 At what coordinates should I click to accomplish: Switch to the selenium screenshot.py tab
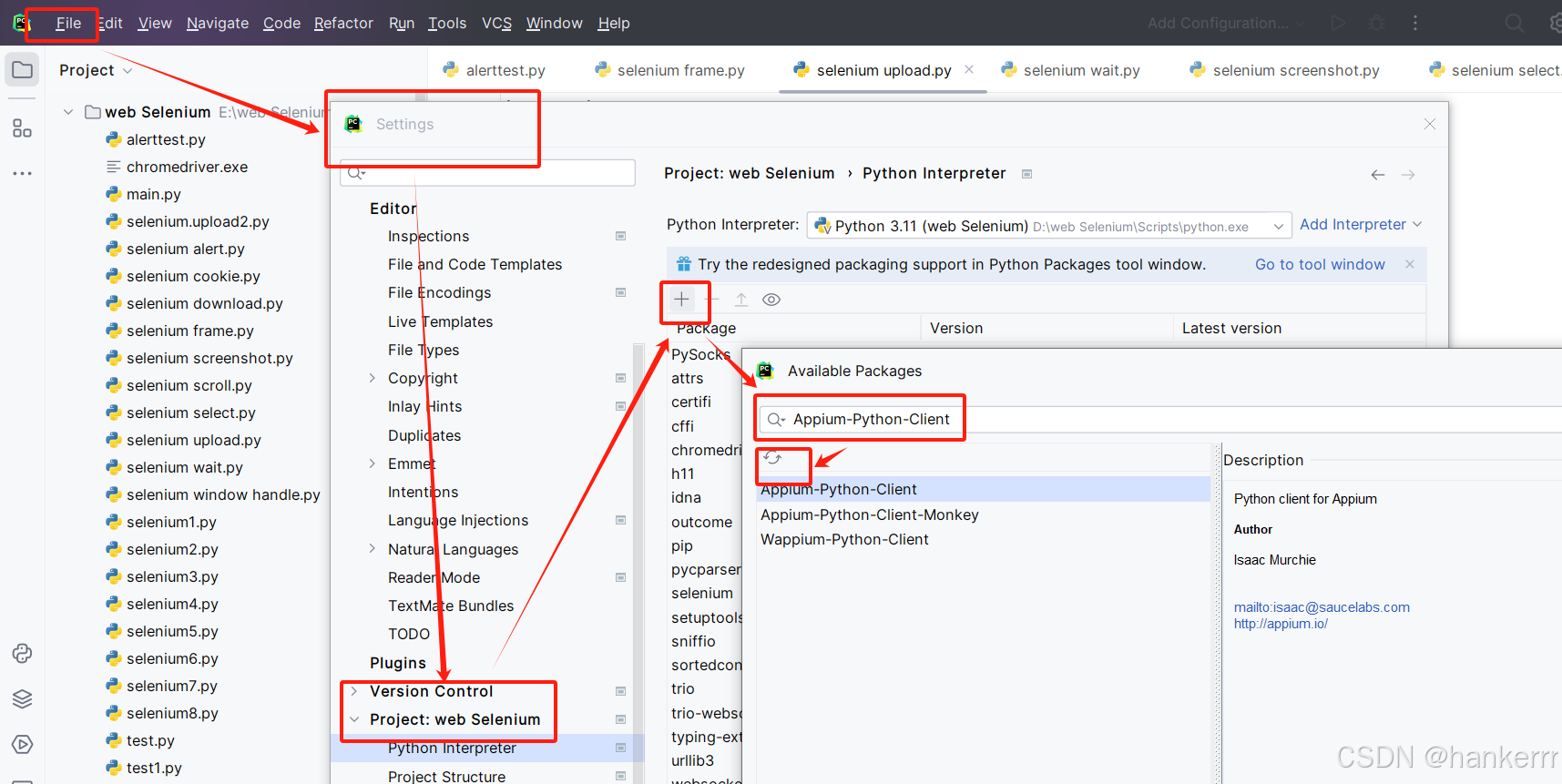tap(1285, 70)
